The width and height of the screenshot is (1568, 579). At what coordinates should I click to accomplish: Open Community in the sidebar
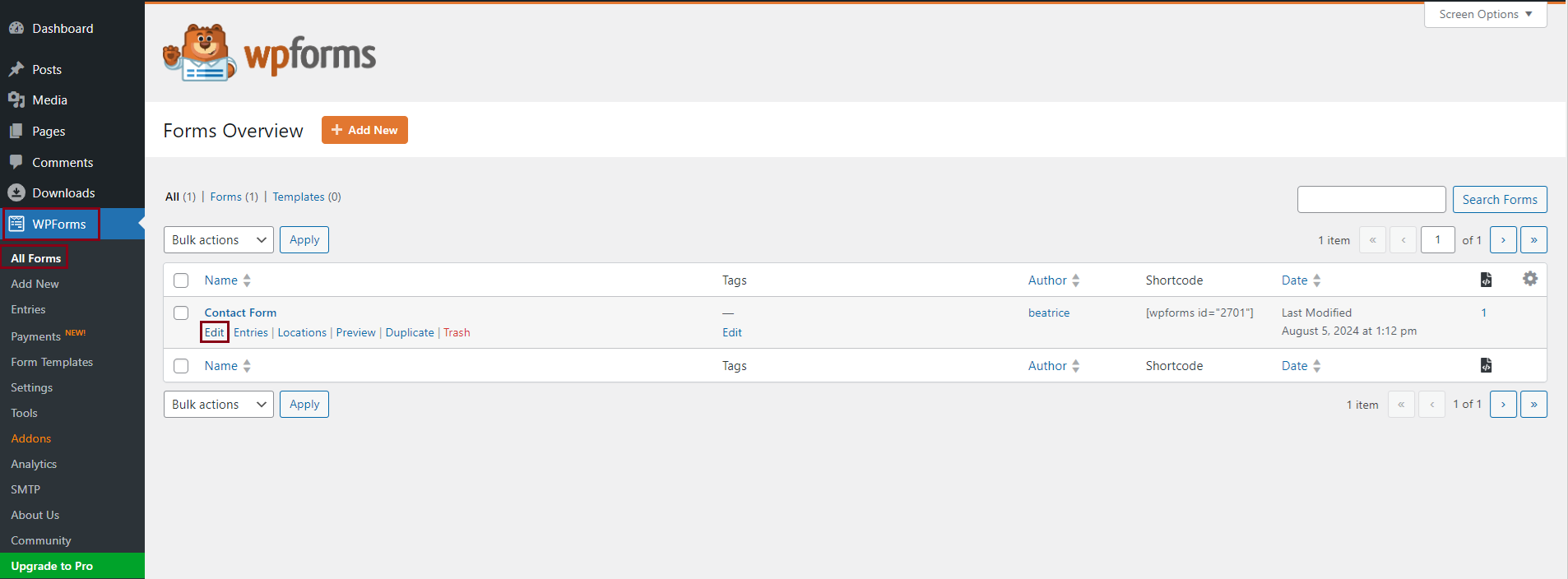41,540
